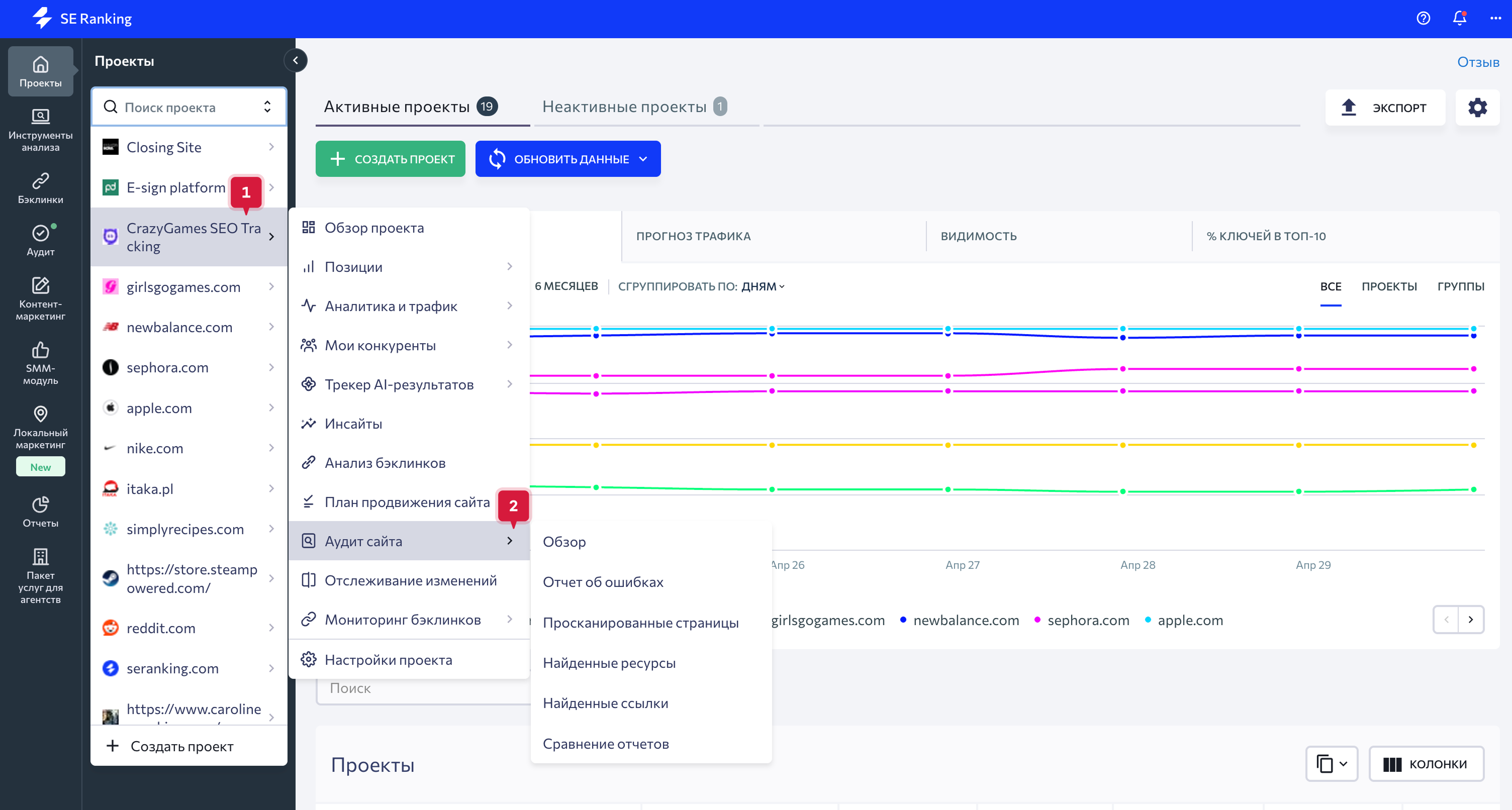Expand seranking.com project chevron
Screen dimensions: 1512x810
[271, 668]
